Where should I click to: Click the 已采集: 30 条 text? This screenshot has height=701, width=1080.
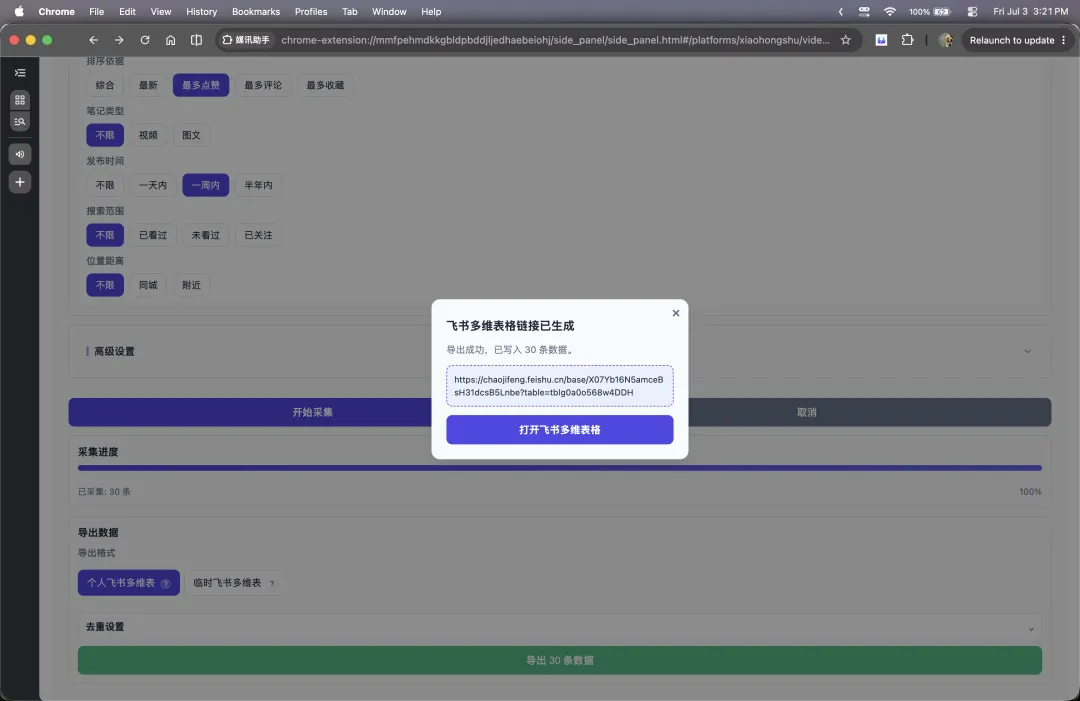coord(104,492)
